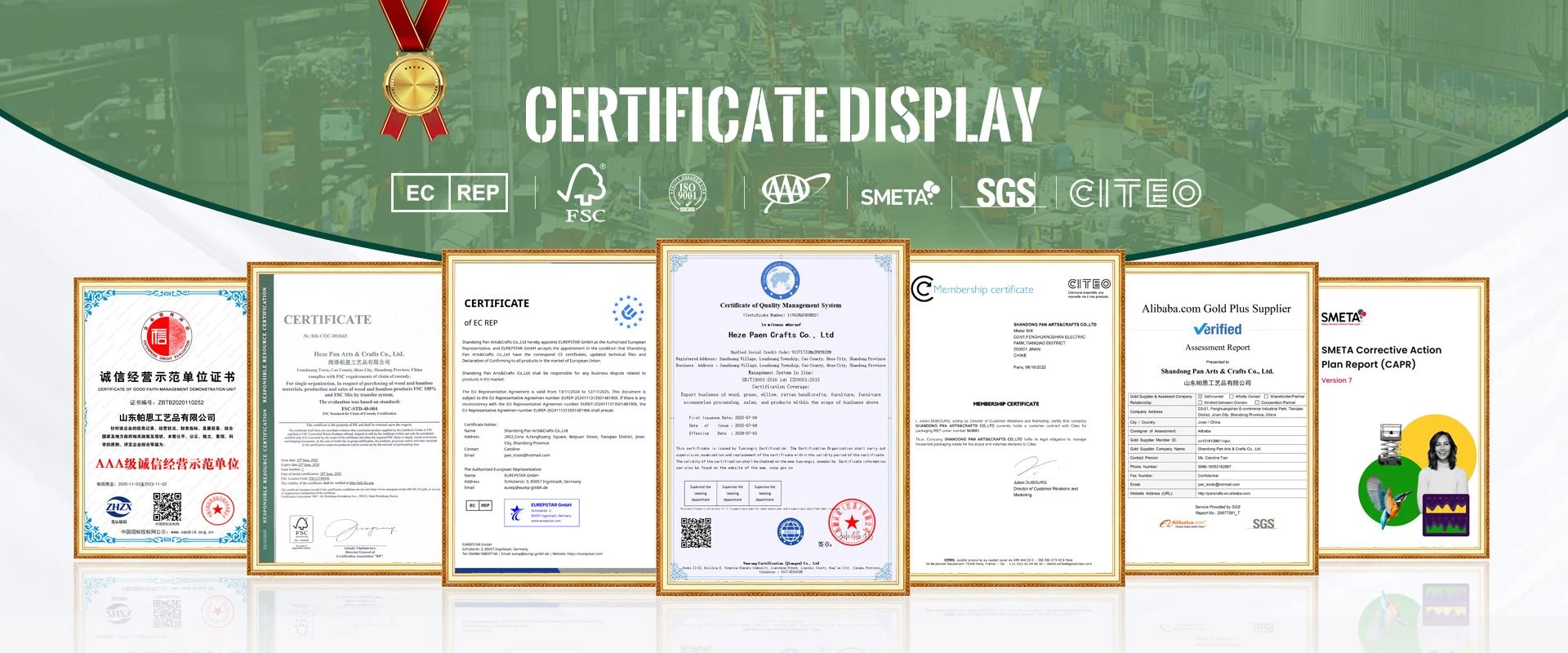Toggle the Self-owned checkbox on the Assessment Report

tap(1200, 397)
